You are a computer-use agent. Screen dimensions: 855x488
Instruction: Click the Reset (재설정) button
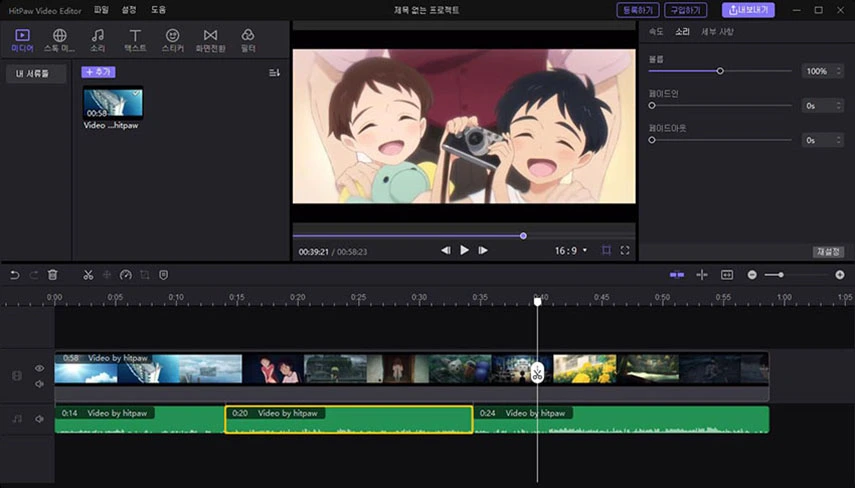pos(828,251)
